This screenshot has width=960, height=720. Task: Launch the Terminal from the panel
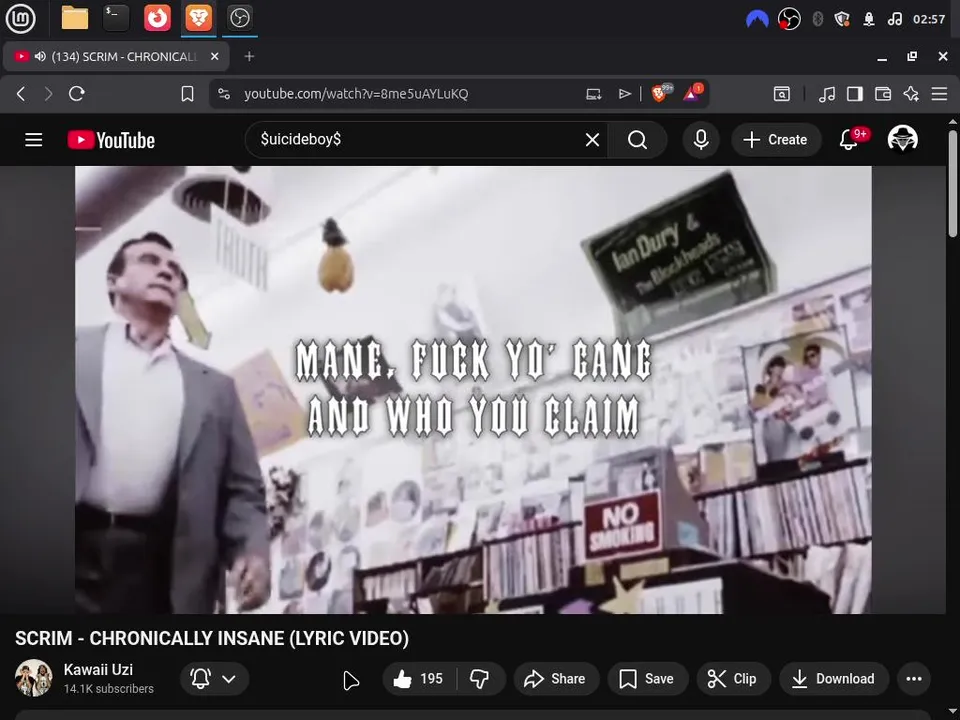coord(116,18)
